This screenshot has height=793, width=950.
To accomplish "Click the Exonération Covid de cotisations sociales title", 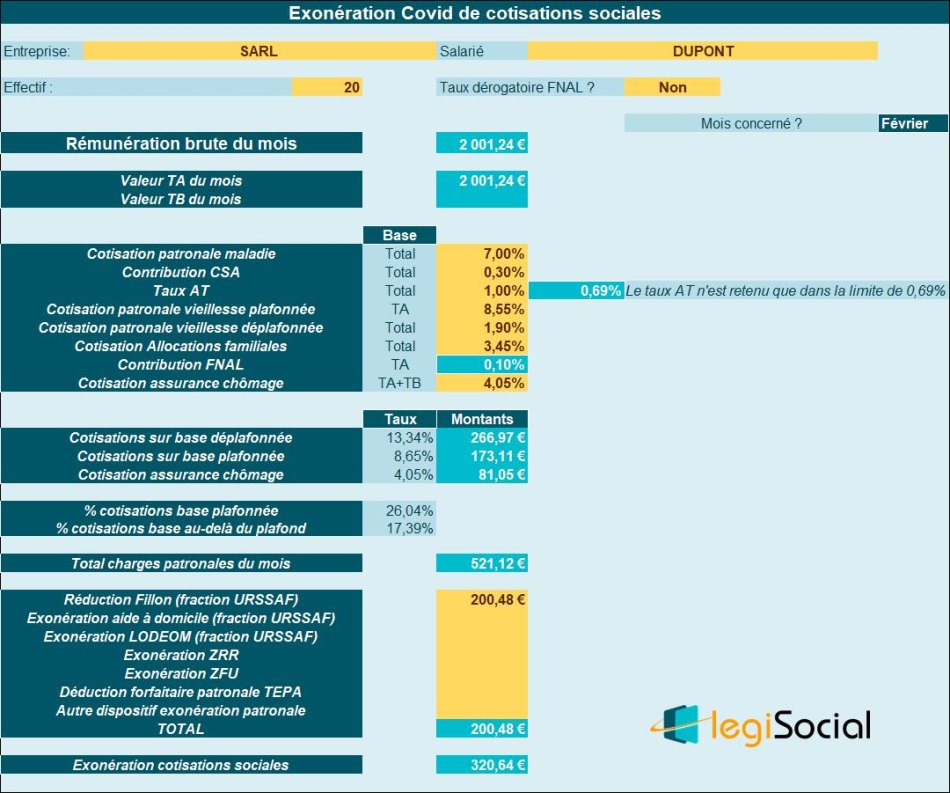I will pos(474,13).
